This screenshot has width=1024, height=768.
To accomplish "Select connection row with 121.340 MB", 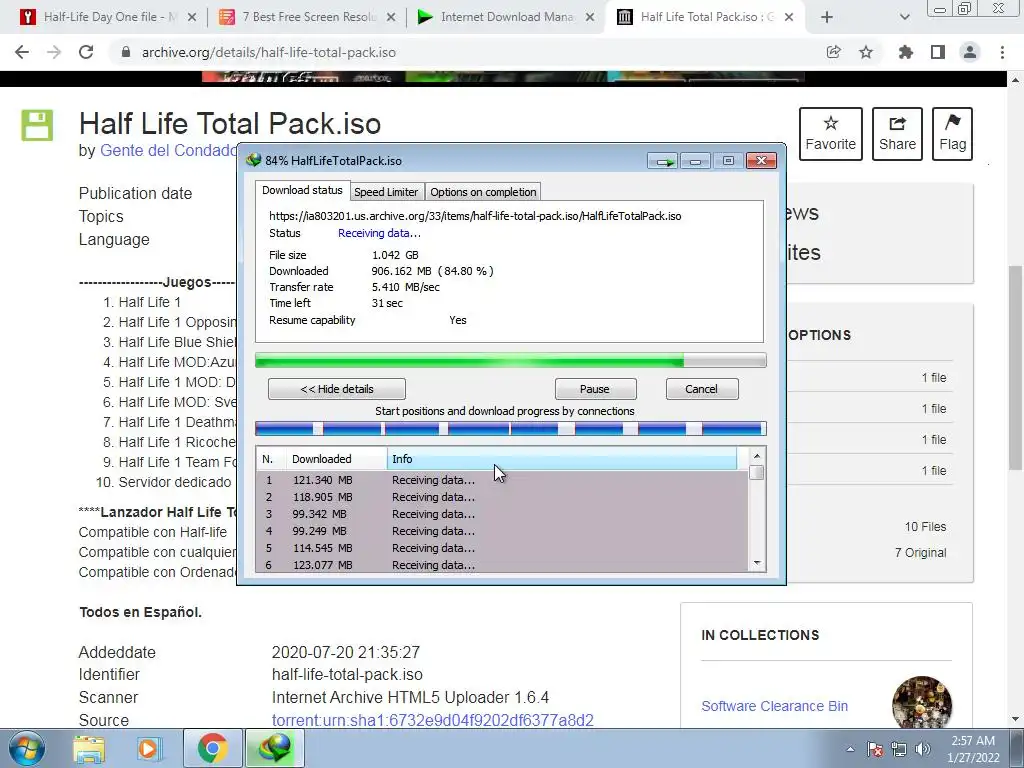I will 502,480.
